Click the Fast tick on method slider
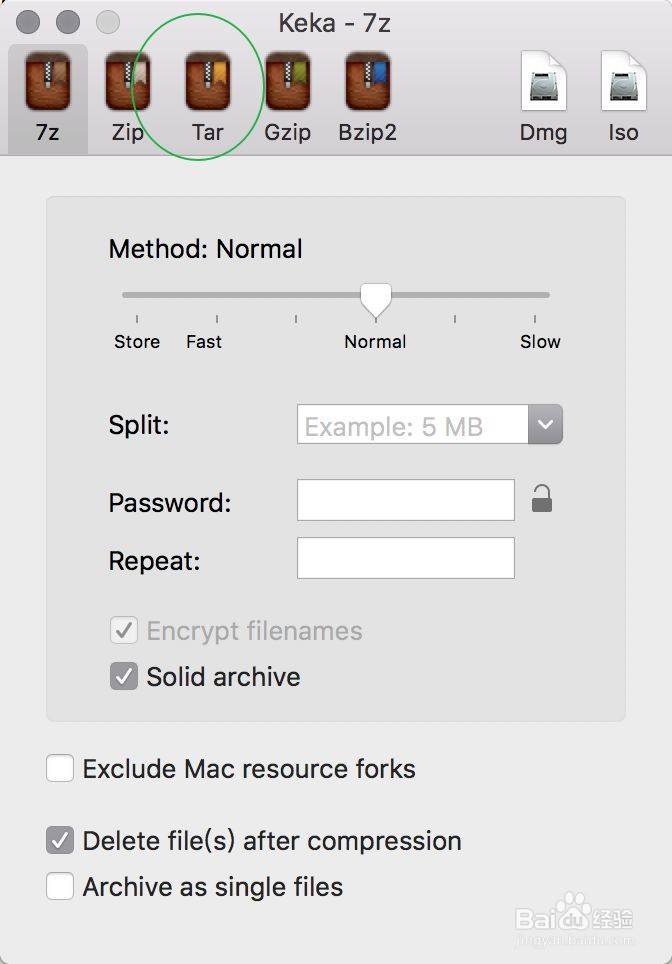 point(216,318)
